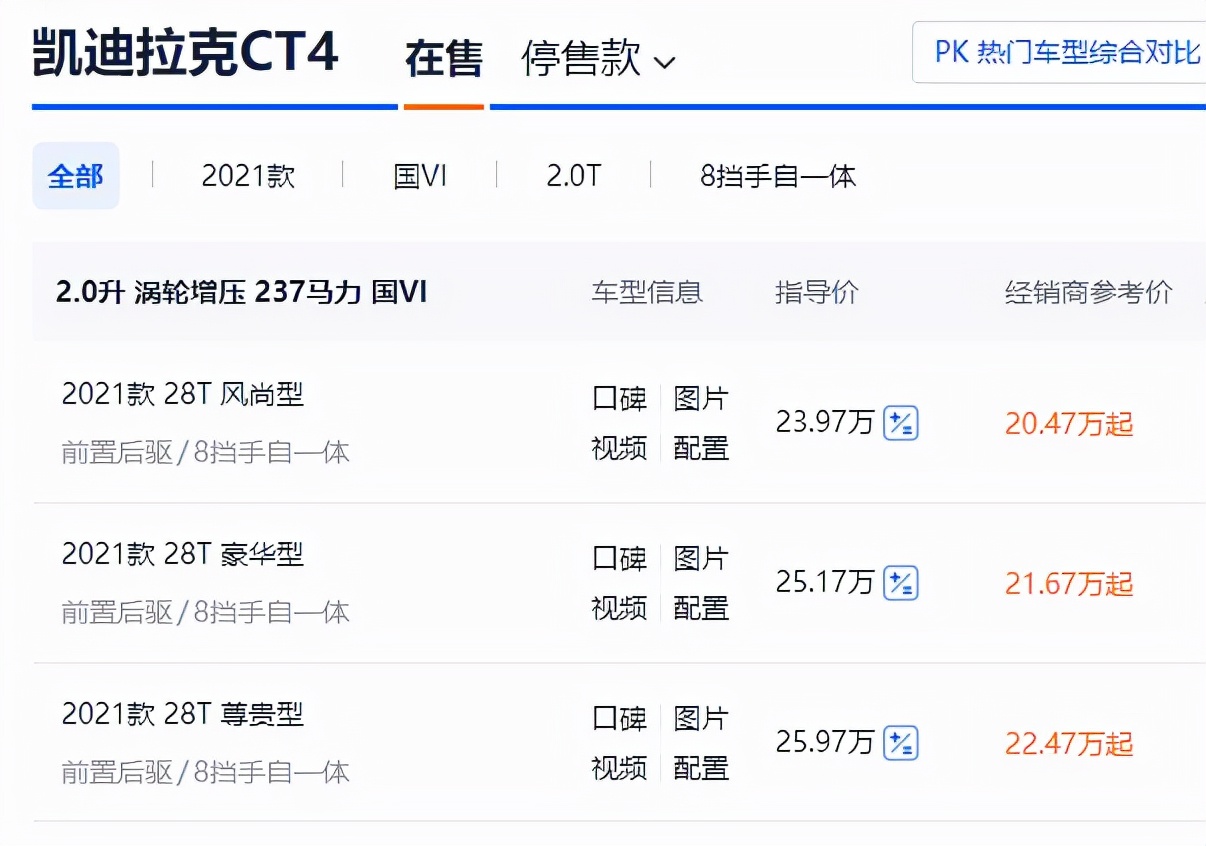
Task: Expand the 停售款 dropdown
Action: tap(598, 58)
